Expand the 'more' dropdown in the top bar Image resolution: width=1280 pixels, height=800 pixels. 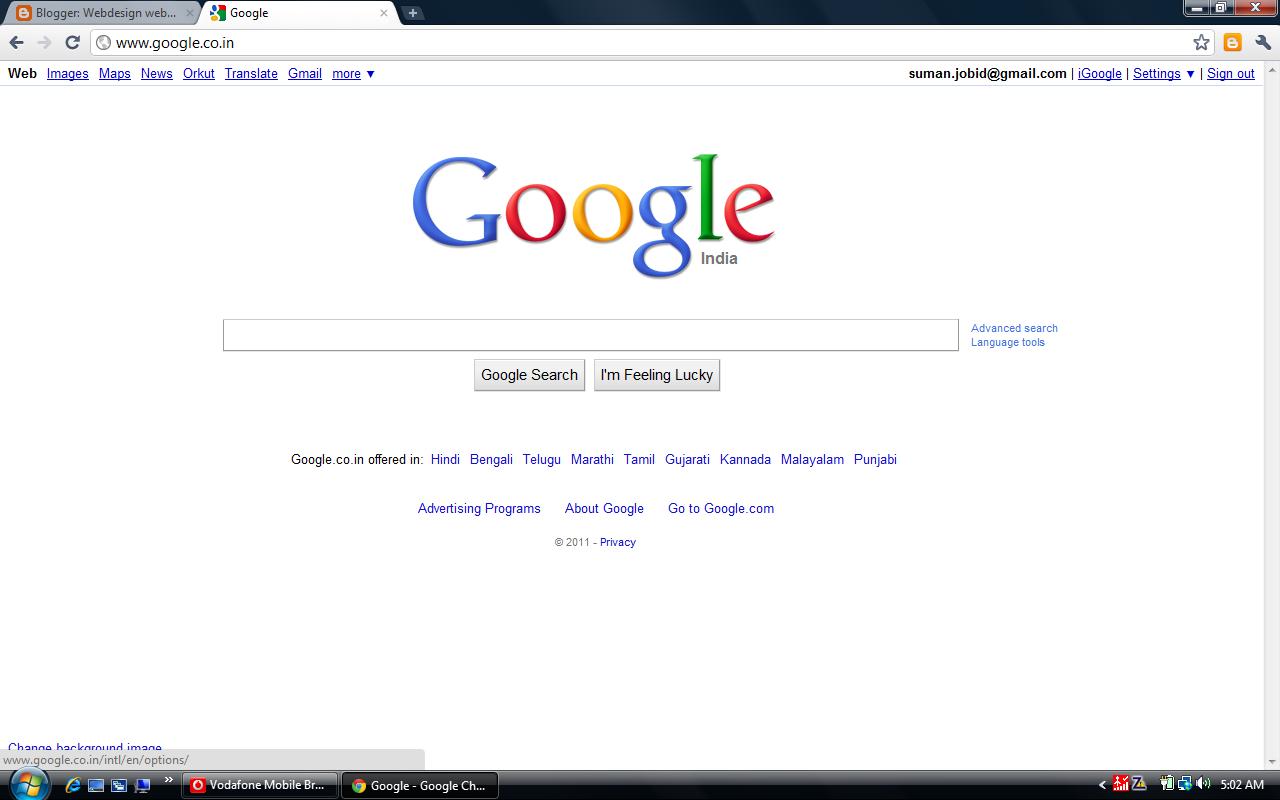pyautogui.click(x=353, y=73)
